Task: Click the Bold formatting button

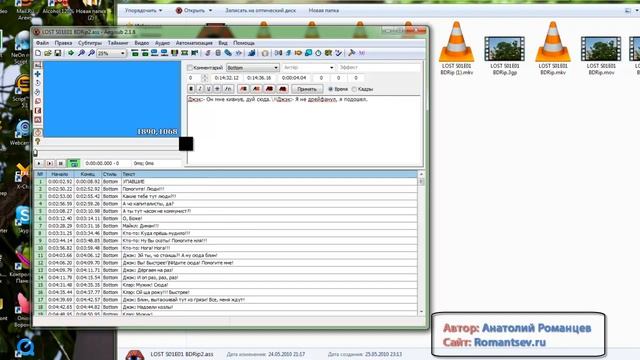Action: click(191, 89)
